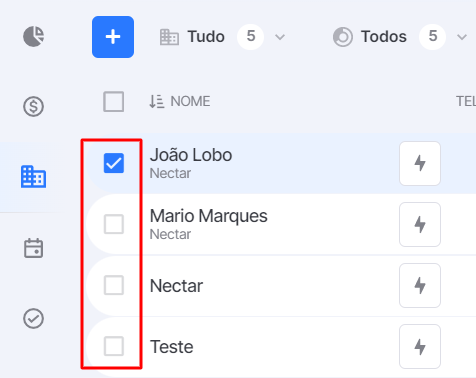
Task: Uncheck the João Lobo checkbox
Action: [x=114, y=163]
